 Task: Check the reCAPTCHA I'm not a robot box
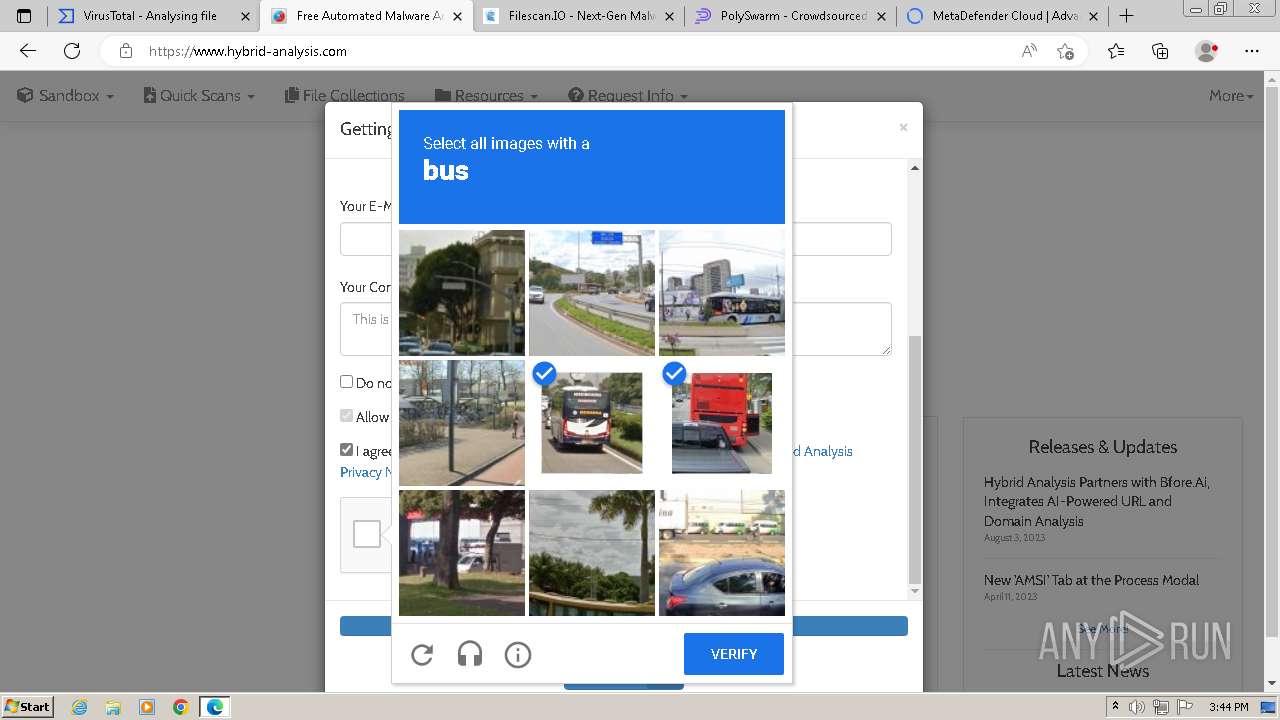click(x=367, y=534)
